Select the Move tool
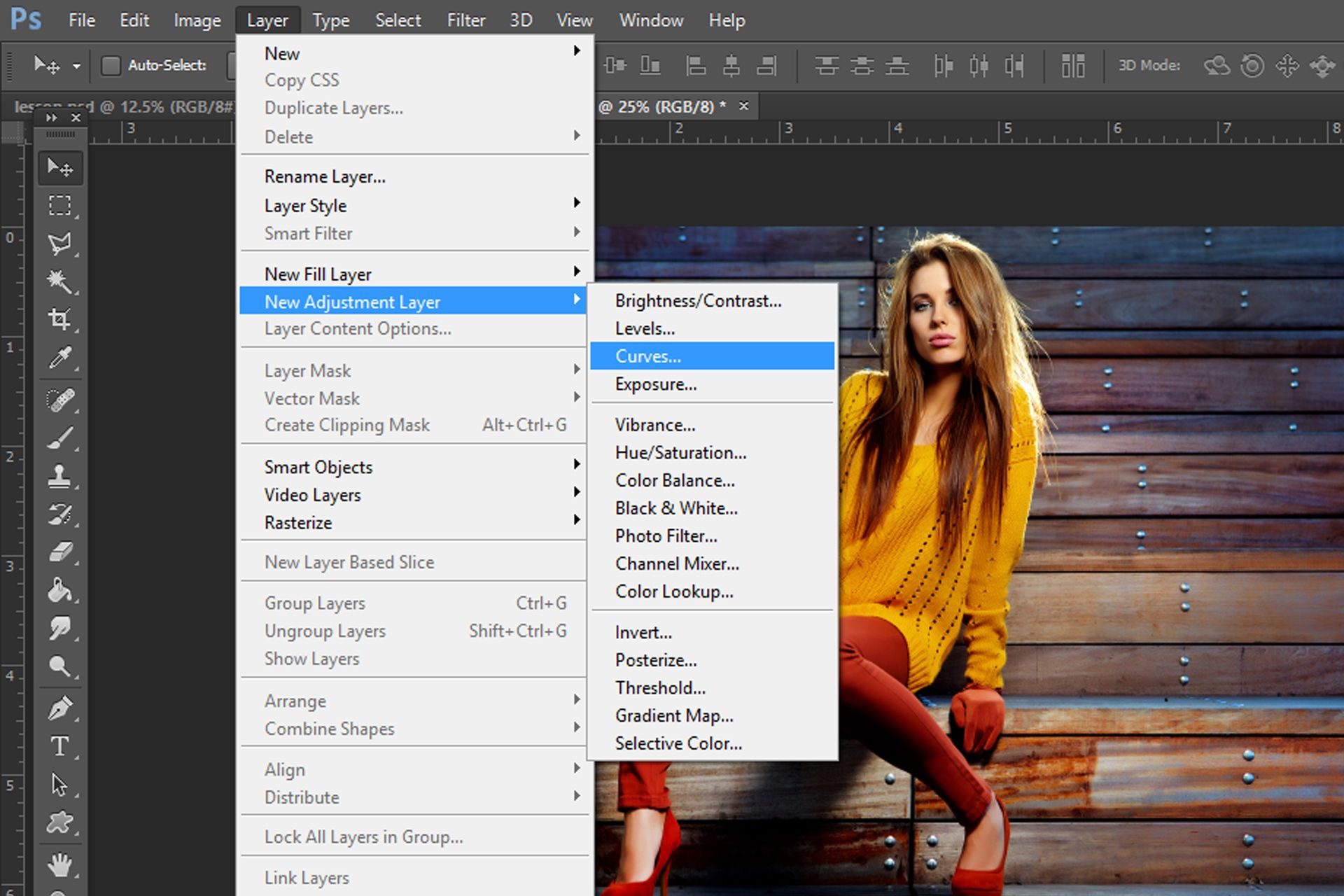The image size is (1344, 896). click(61, 168)
